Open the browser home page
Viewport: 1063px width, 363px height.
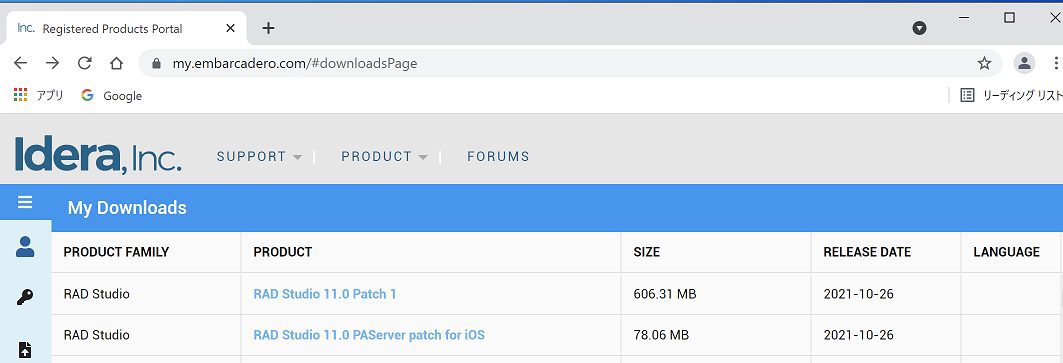coord(116,63)
